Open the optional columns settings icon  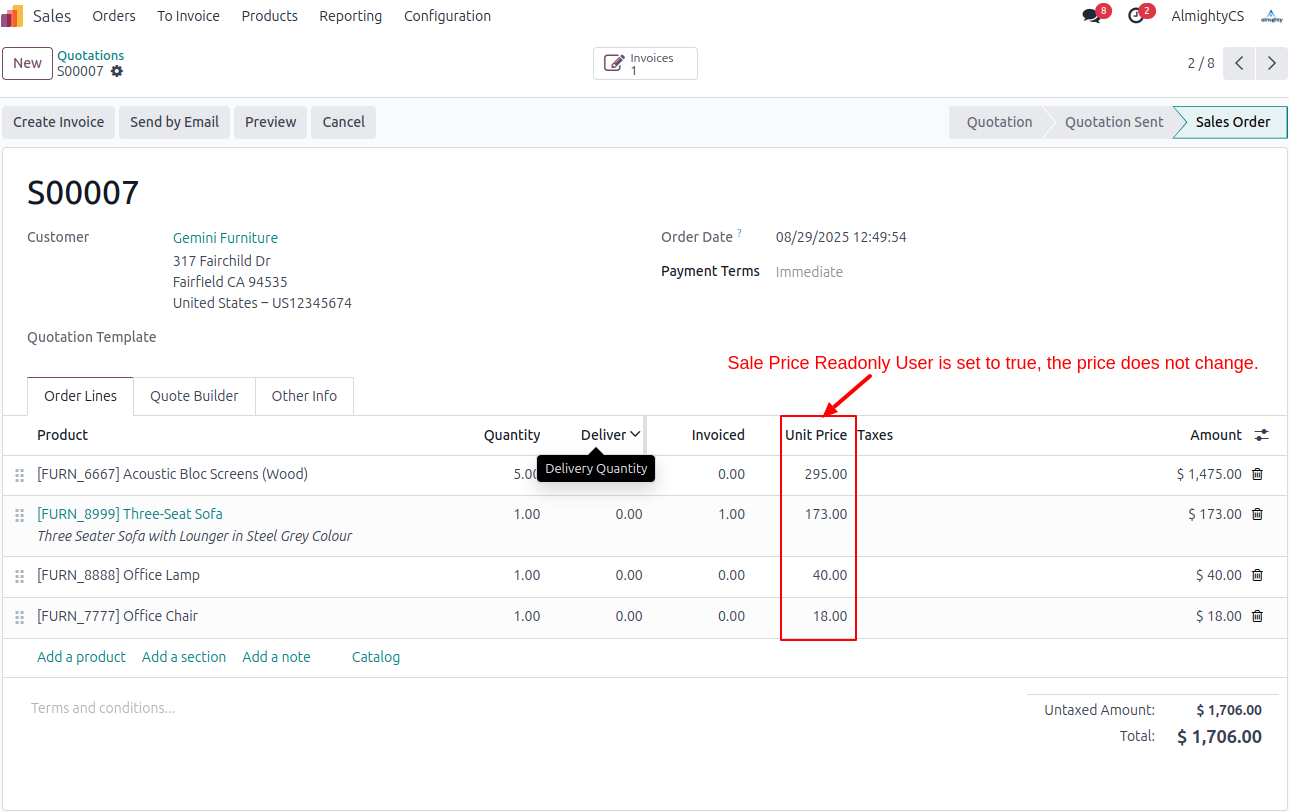click(1262, 435)
